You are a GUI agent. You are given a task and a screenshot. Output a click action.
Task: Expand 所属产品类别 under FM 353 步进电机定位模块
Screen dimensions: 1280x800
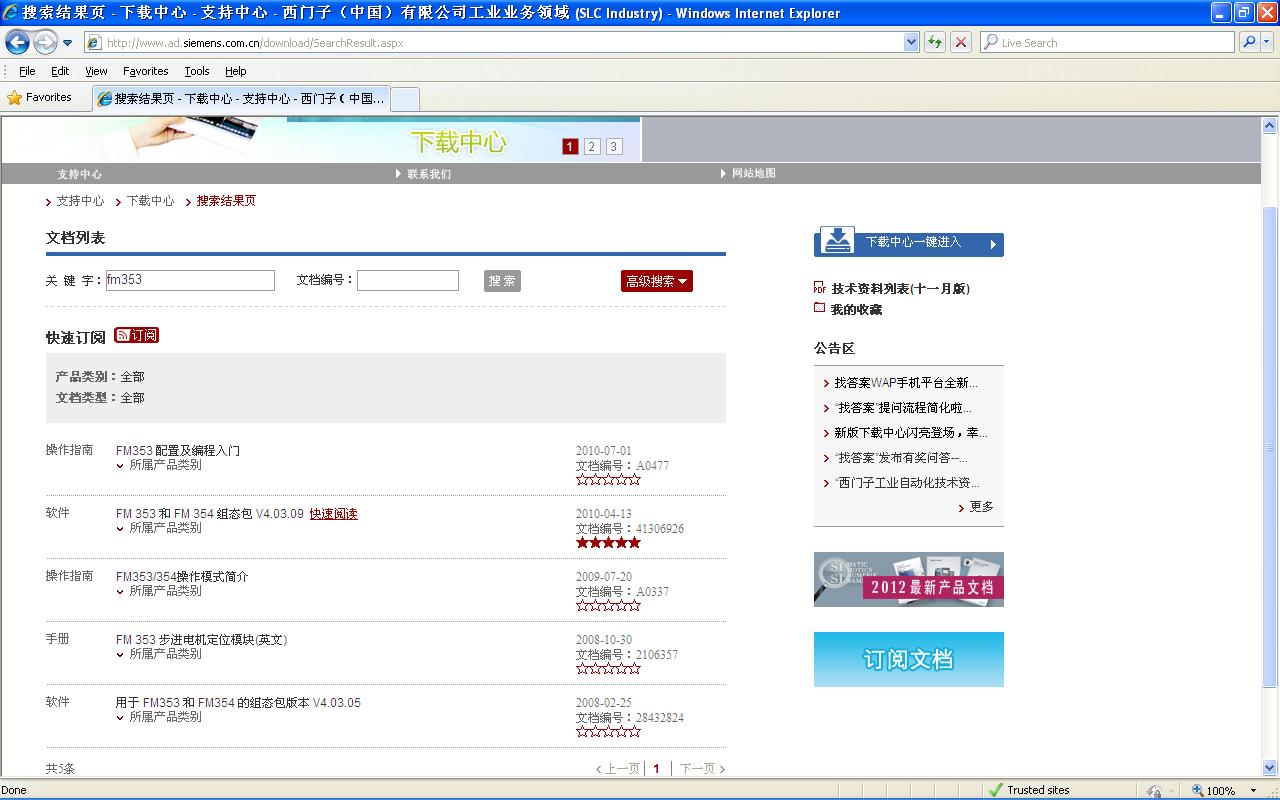pyautogui.click(x=160, y=654)
